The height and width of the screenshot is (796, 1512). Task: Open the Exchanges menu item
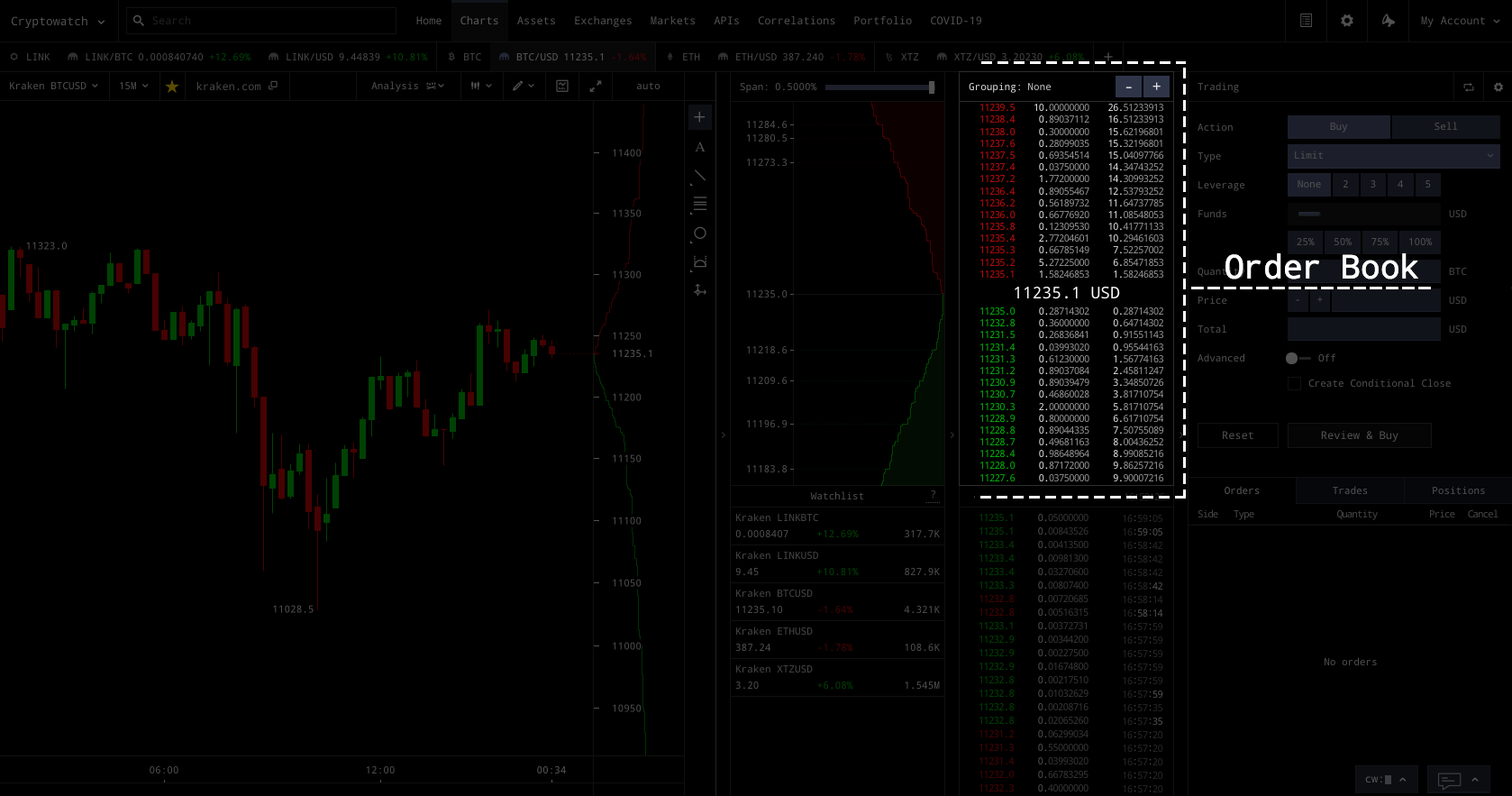603,21
